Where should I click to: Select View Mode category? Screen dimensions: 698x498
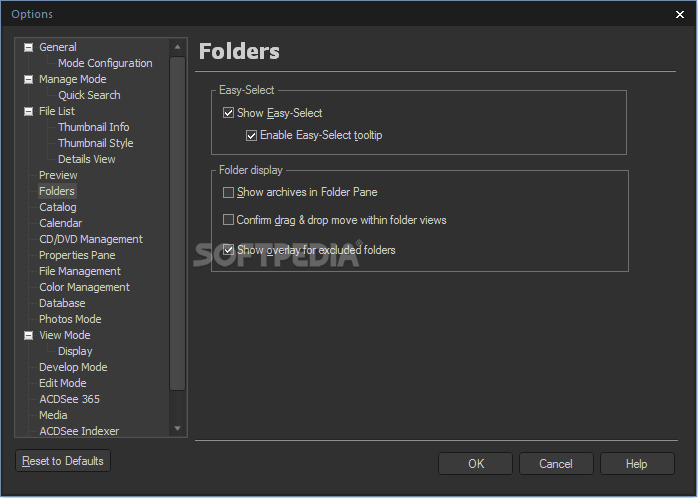coord(65,335)
